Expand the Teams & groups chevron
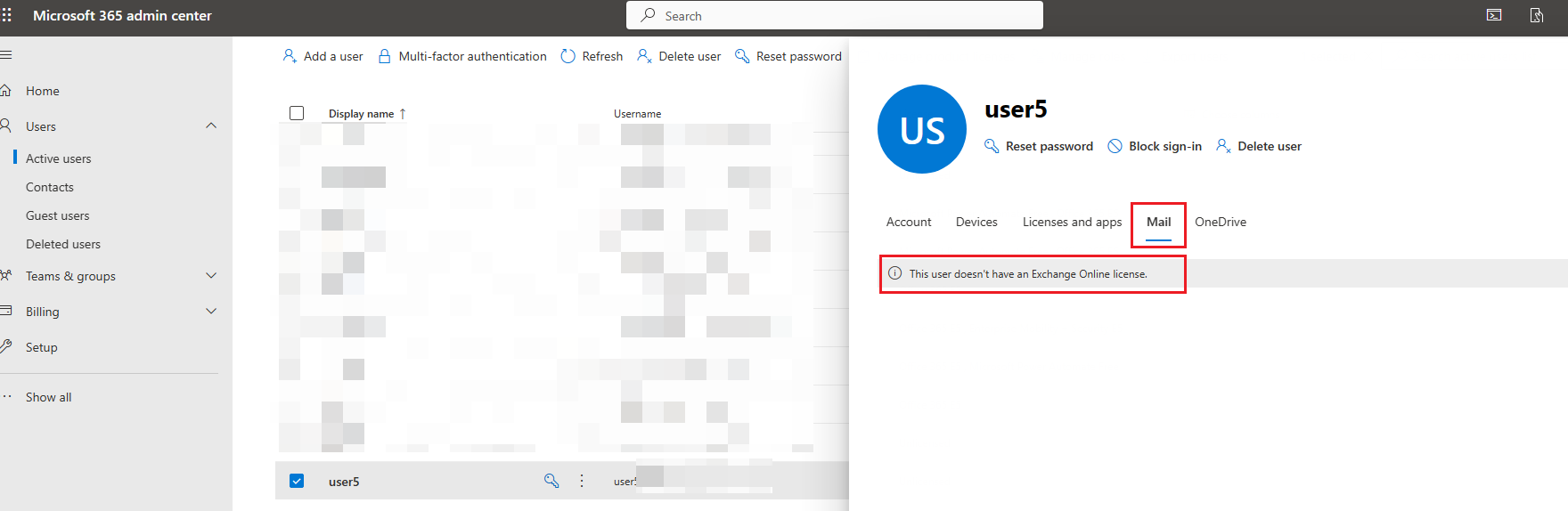The image size is (1568, 511). 211,275
